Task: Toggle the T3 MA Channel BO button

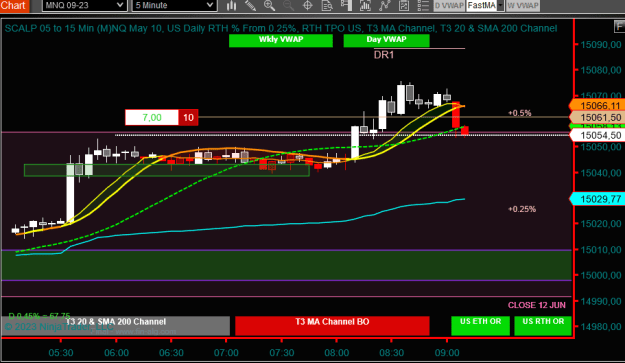Action: pos(332,326)
